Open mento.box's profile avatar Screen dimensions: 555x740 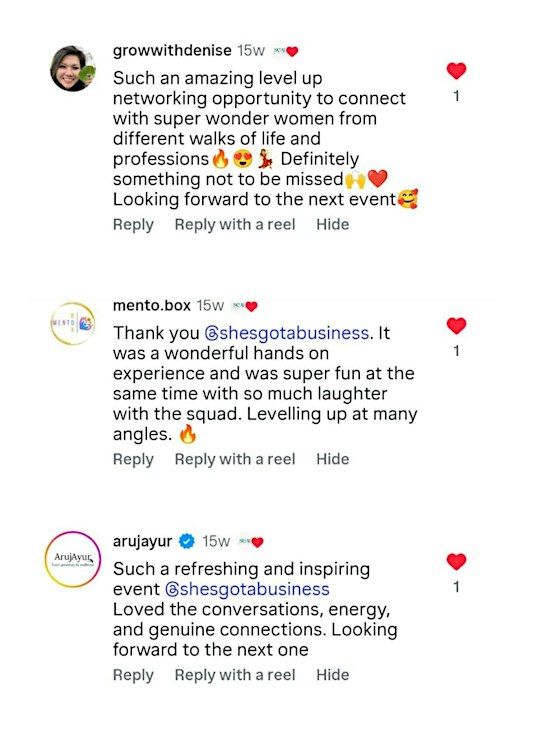tap(73, 323)
